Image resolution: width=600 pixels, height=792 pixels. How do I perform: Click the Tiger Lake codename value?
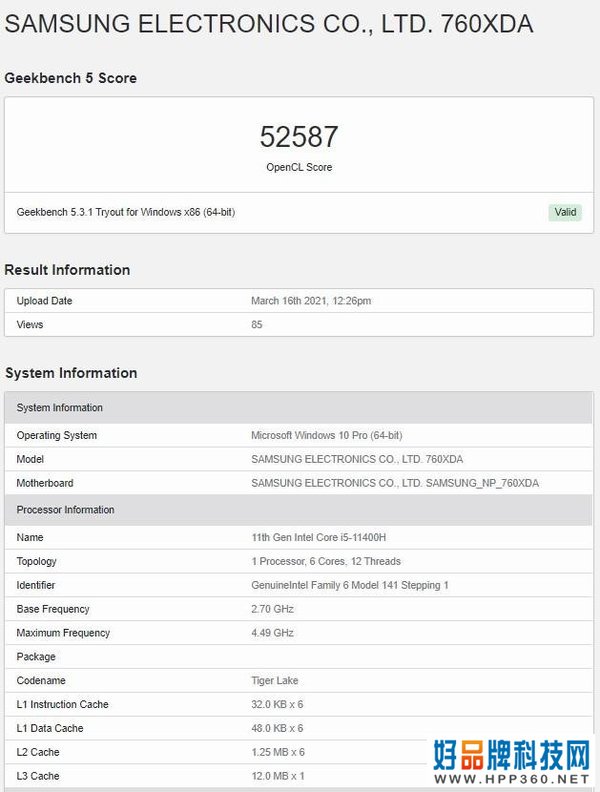[274, 680]
